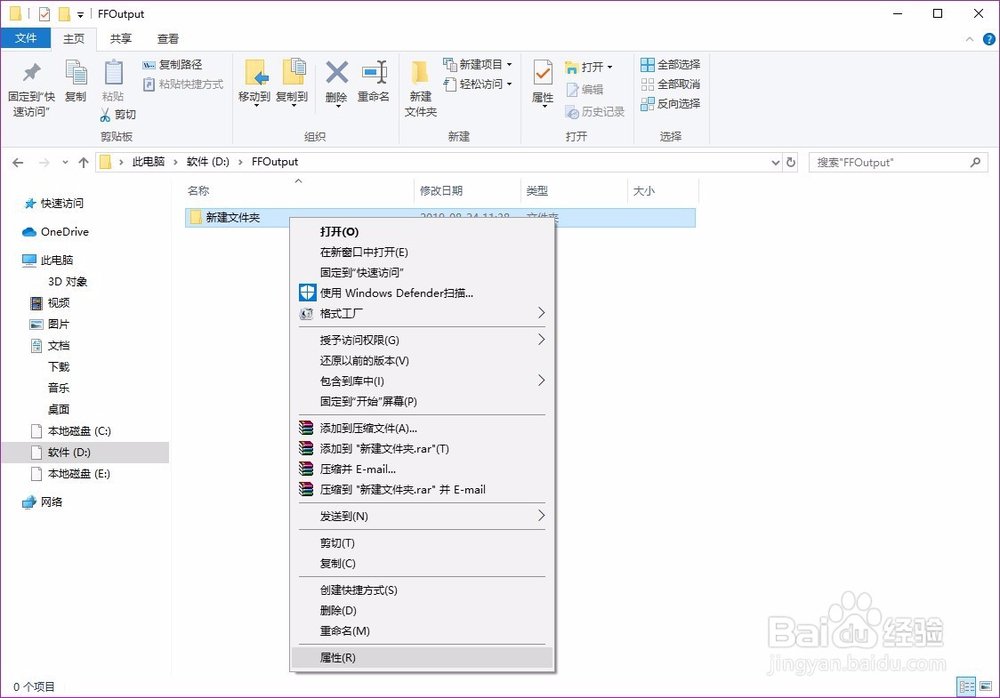Screen dimensions: 1000x698
Task: Click the Refresh icon beside the address bar
Action: point(791,161)
